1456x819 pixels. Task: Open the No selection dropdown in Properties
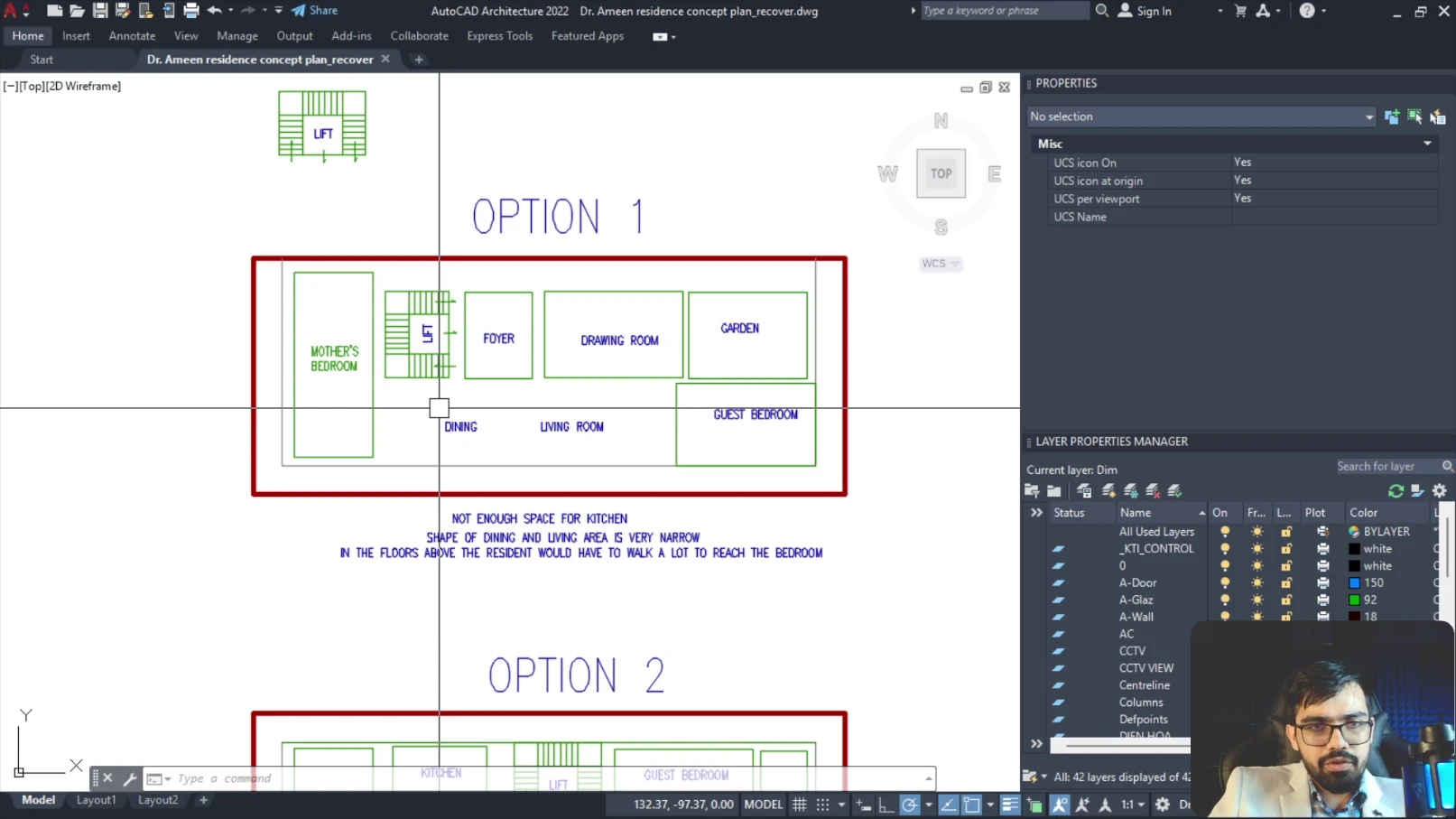pyautogui.click(x=1368, y=117)
